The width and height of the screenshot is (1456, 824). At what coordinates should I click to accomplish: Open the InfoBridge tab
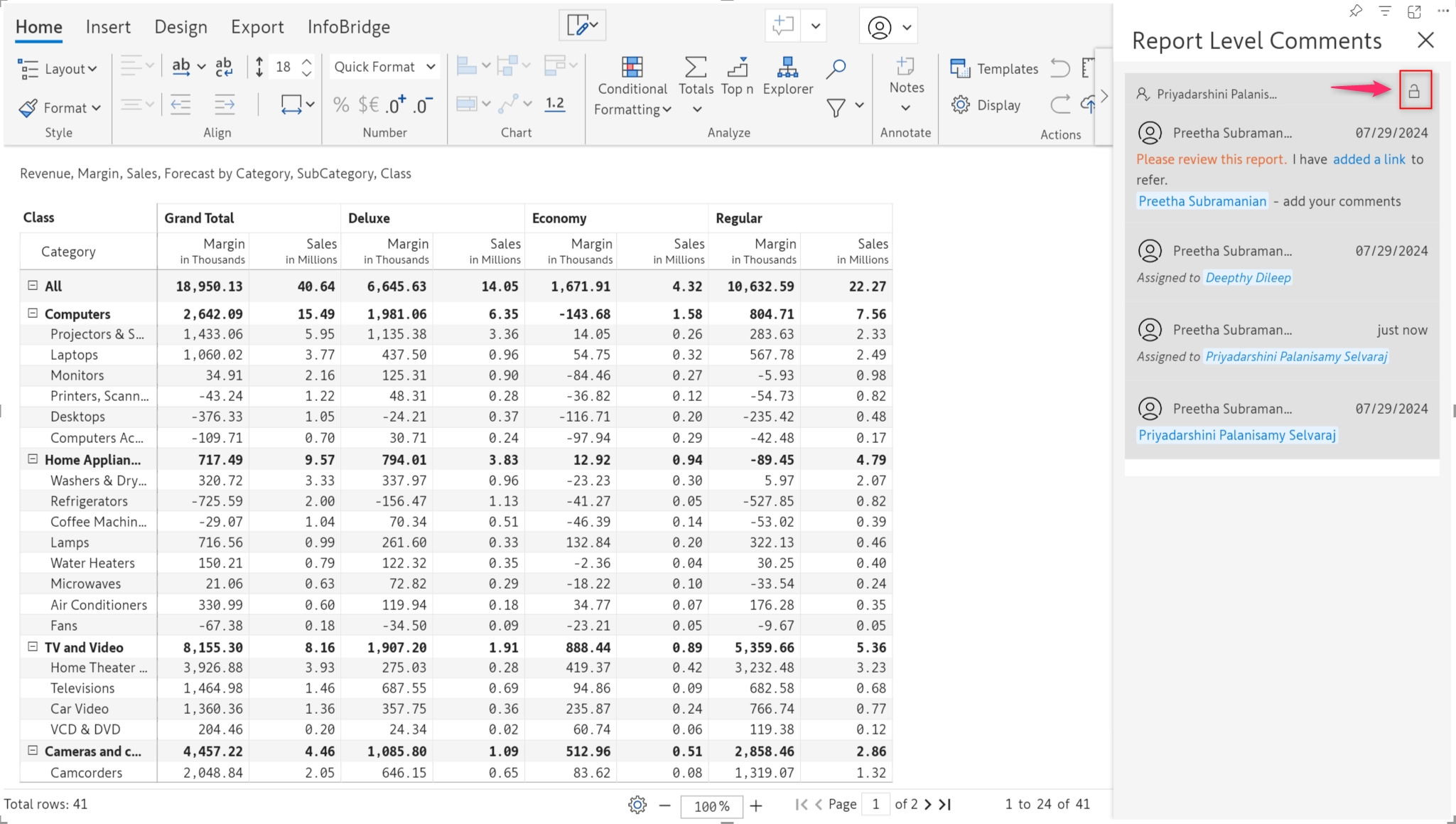[x=348, y=27]
